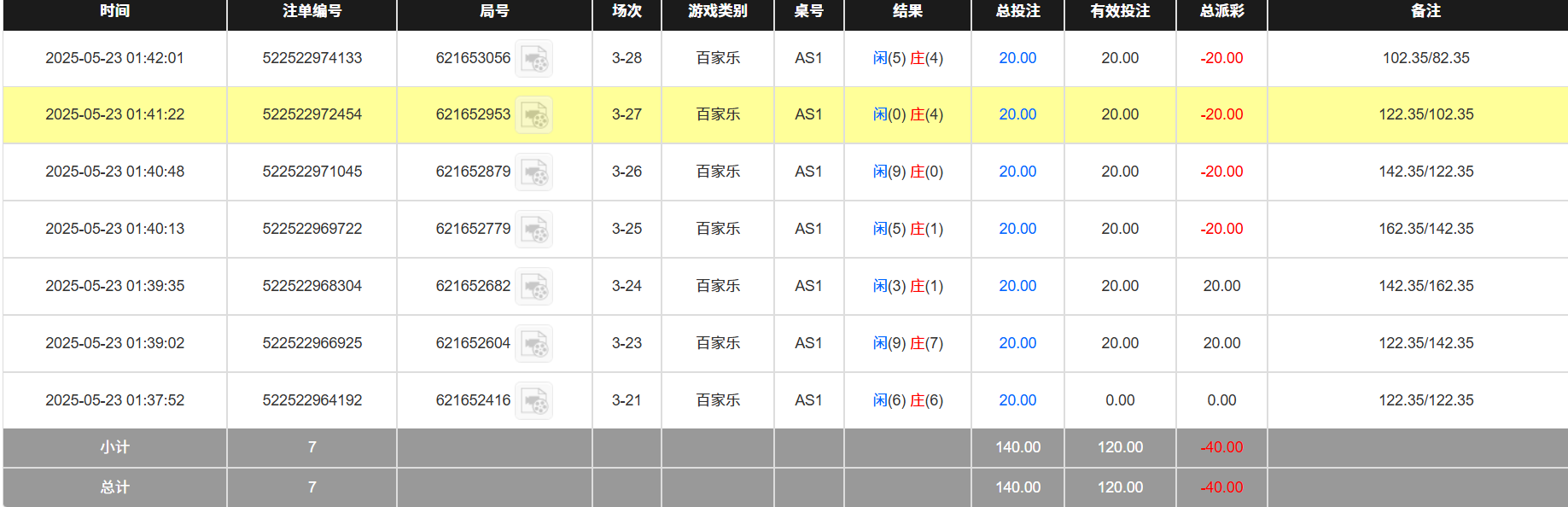Click the 总派彩 column header

1221,11
